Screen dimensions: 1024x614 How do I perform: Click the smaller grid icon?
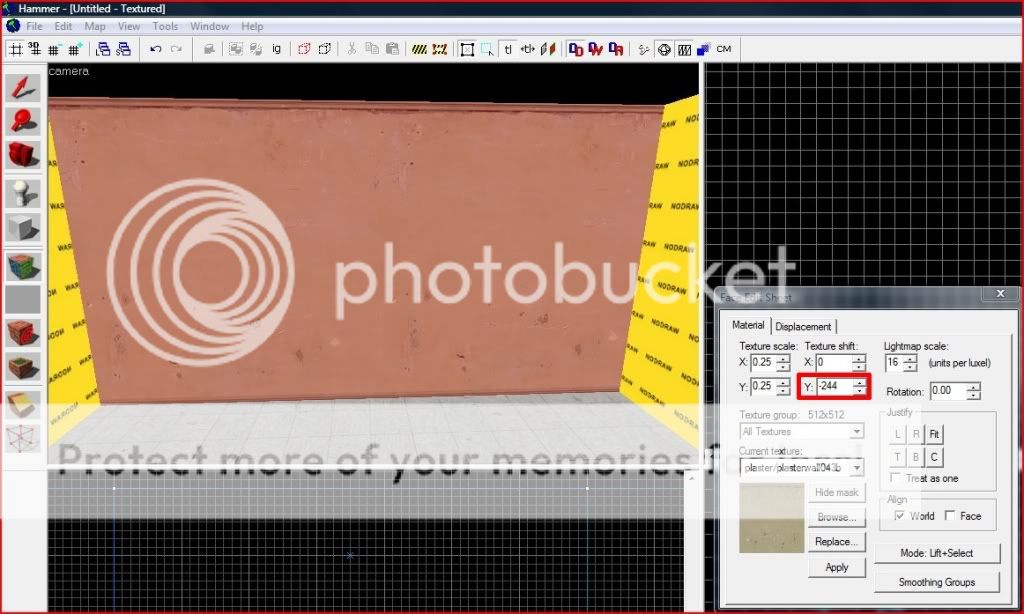coord(54,49)
